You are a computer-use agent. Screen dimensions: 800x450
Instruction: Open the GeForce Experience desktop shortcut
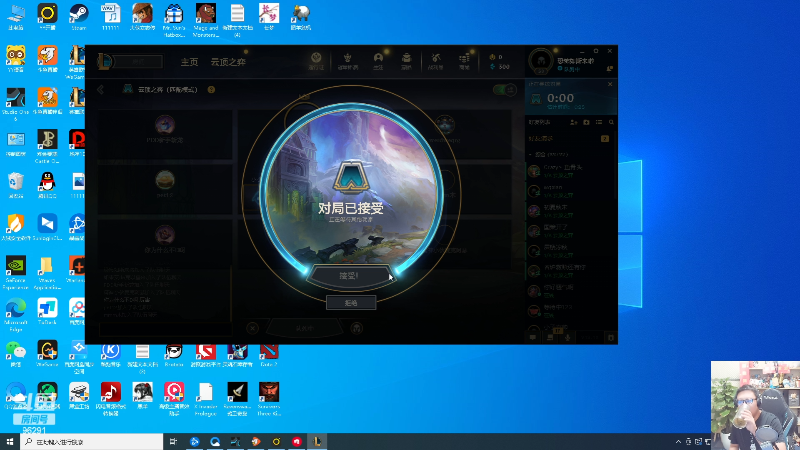(15, 272)
